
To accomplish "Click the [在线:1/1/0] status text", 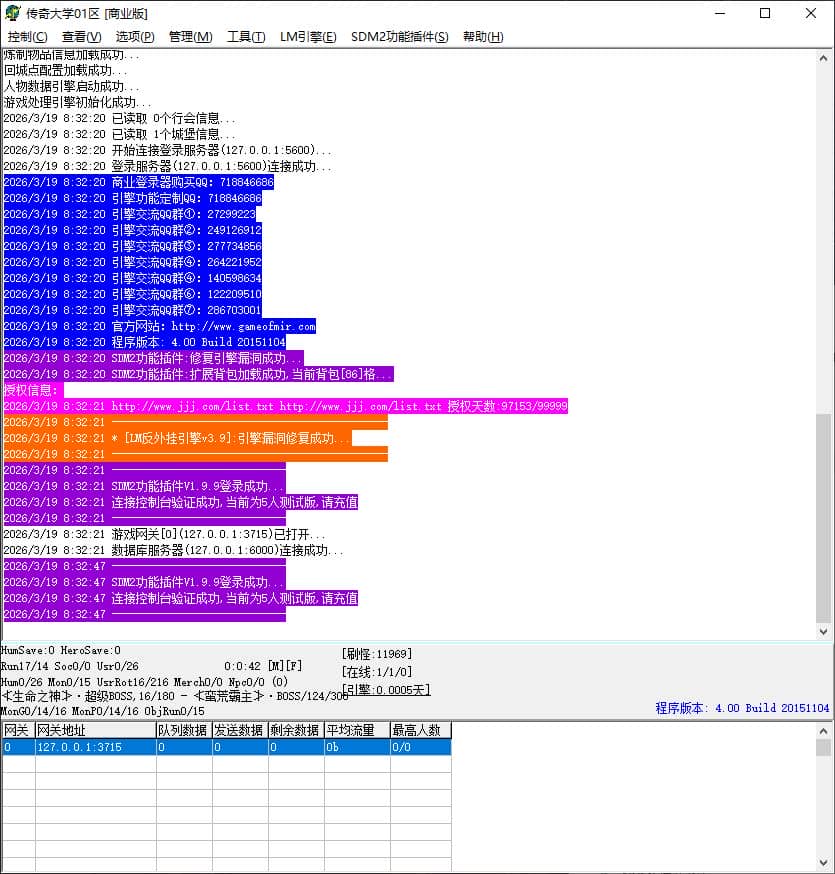I will tap(377, 672).
